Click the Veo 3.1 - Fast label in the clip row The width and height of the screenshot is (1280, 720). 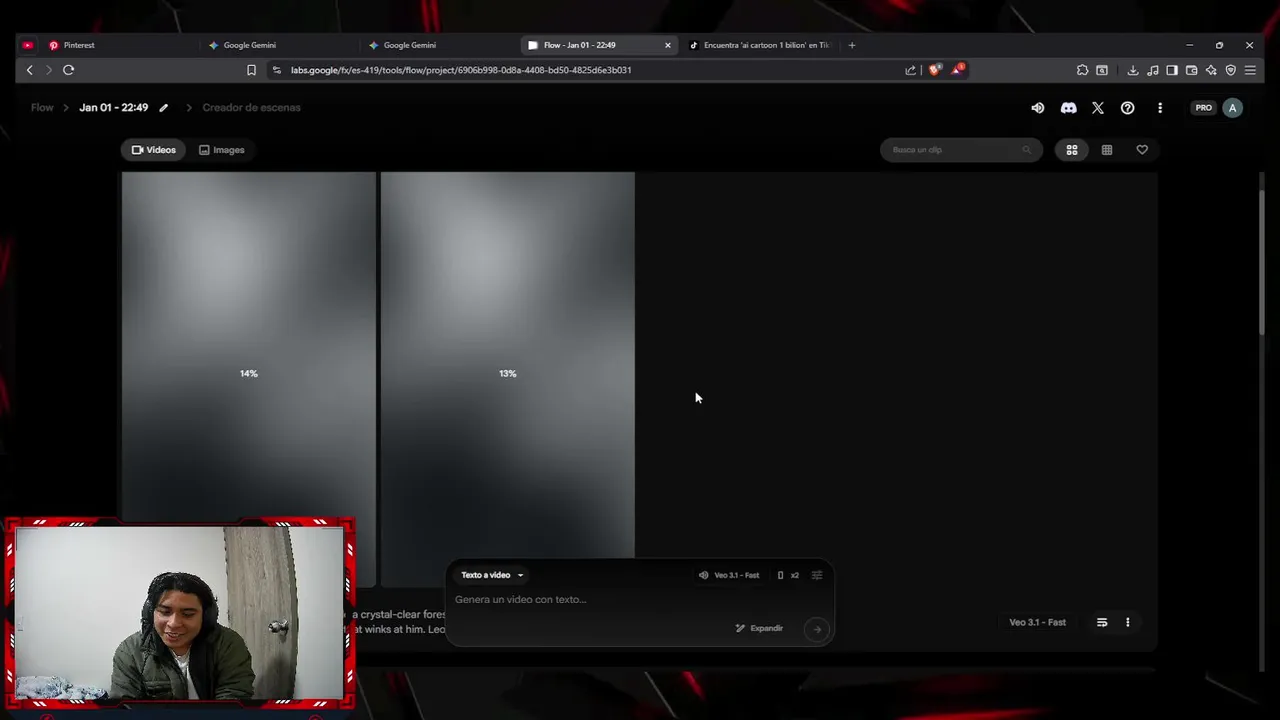pyautogui.click(x=1037, y=622)
